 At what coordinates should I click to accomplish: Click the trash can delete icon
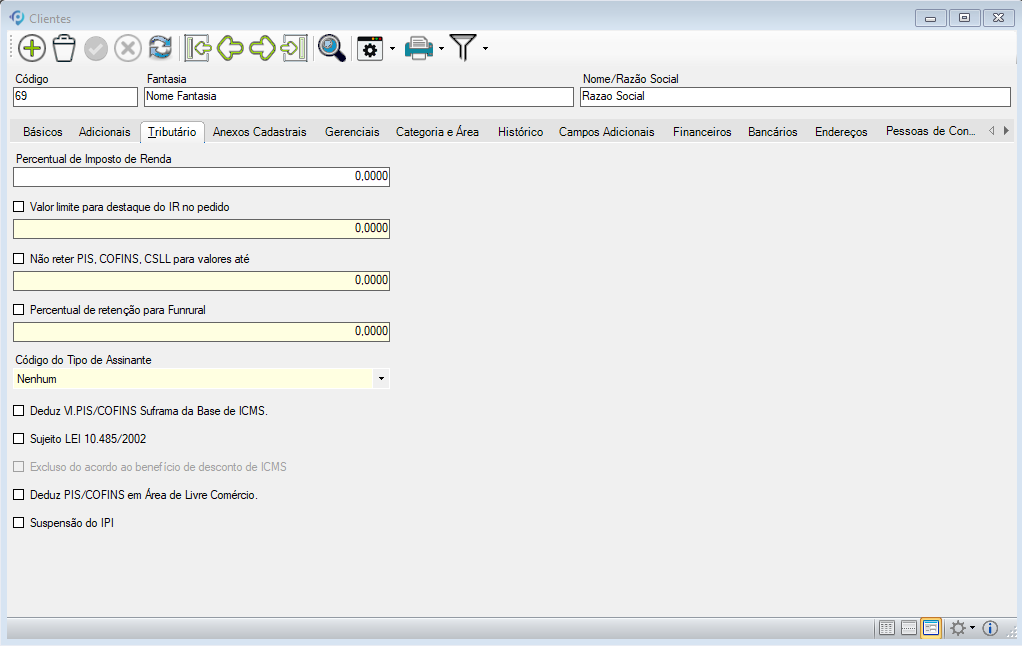[x=64, y=48]
